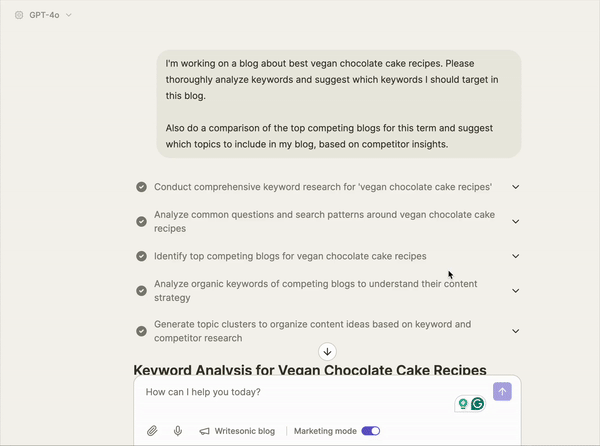Screen dimensions: 600x446
Task: Click the green Grammarly icon
Action: click(478, 404)
